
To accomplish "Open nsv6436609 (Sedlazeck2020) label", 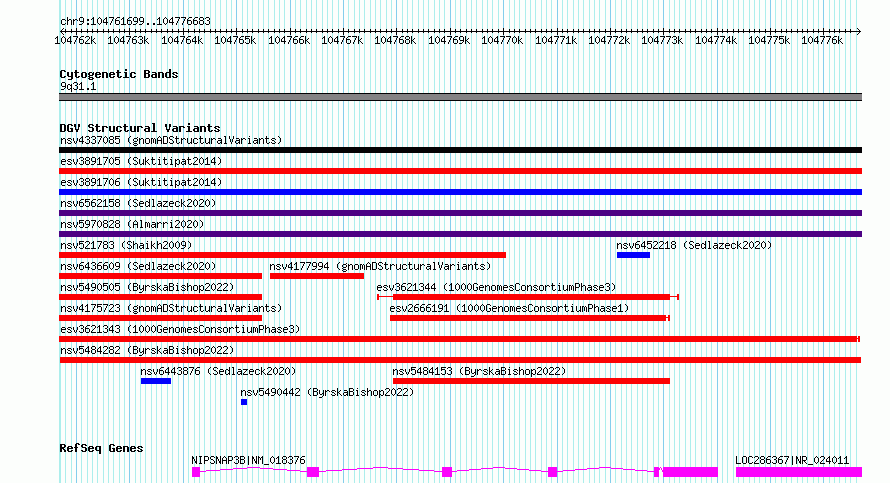I will click(138, 266).
